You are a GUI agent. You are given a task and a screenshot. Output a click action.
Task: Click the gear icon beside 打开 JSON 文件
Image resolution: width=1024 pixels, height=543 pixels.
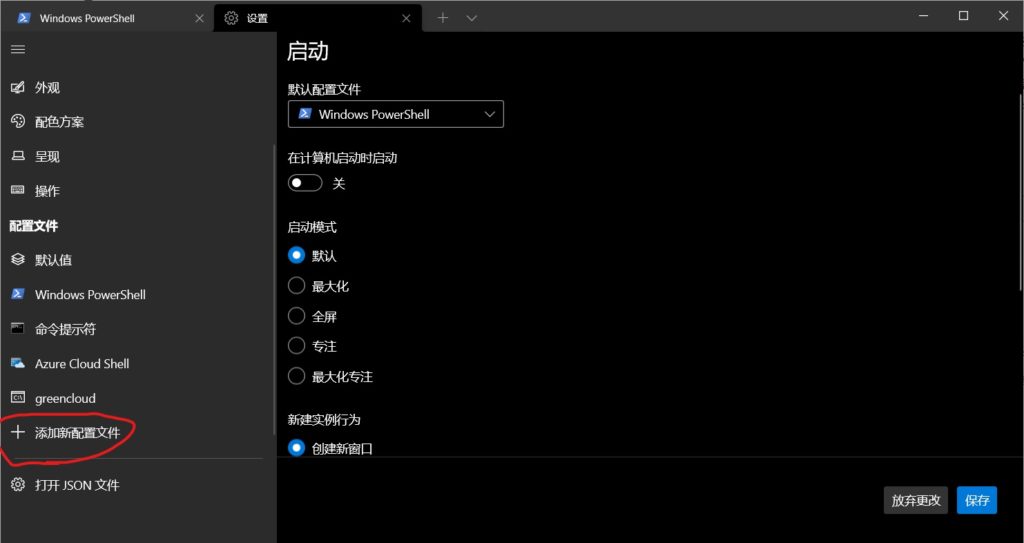(x=18, y=485)
